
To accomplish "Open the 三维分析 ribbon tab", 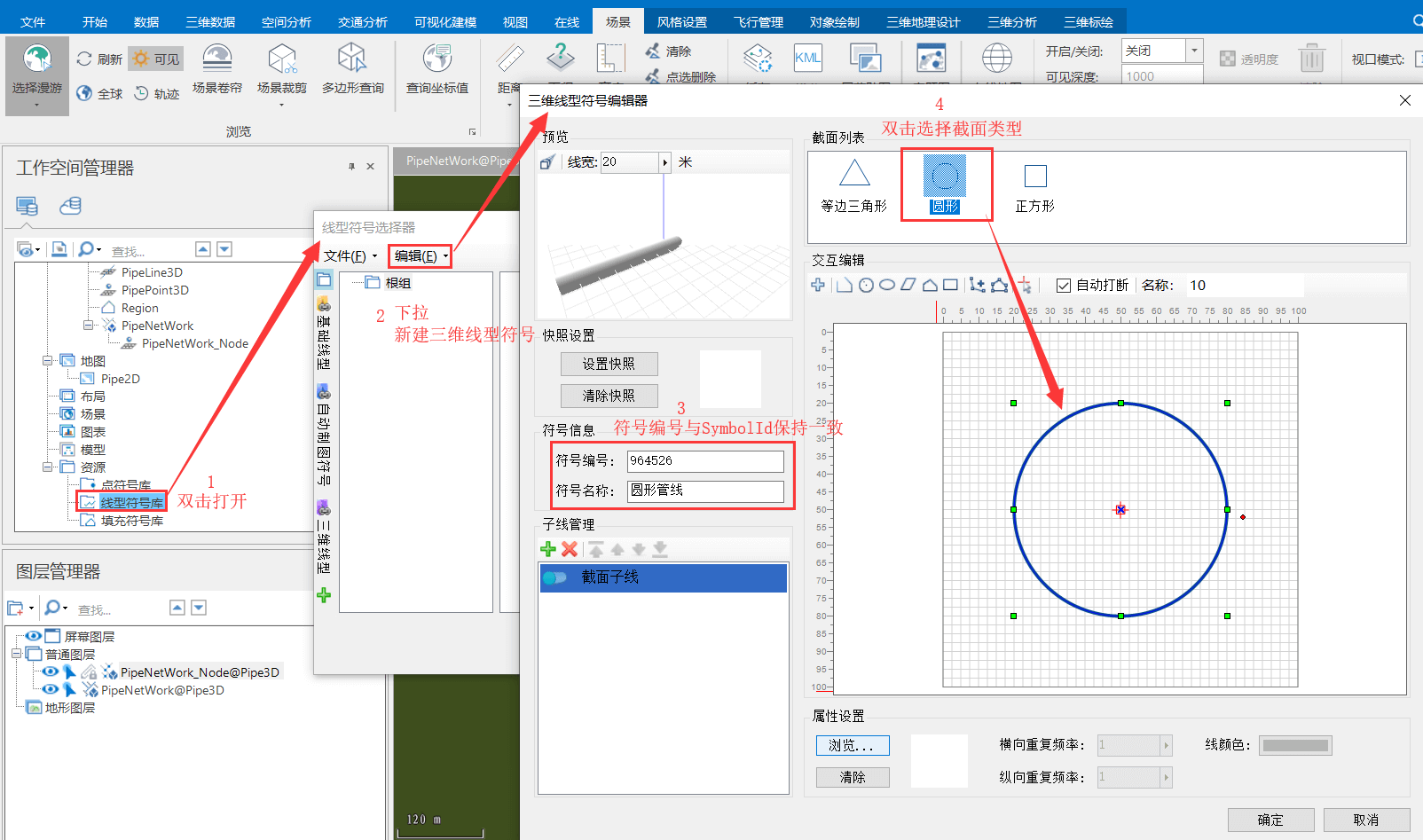I will [1011, 21].
